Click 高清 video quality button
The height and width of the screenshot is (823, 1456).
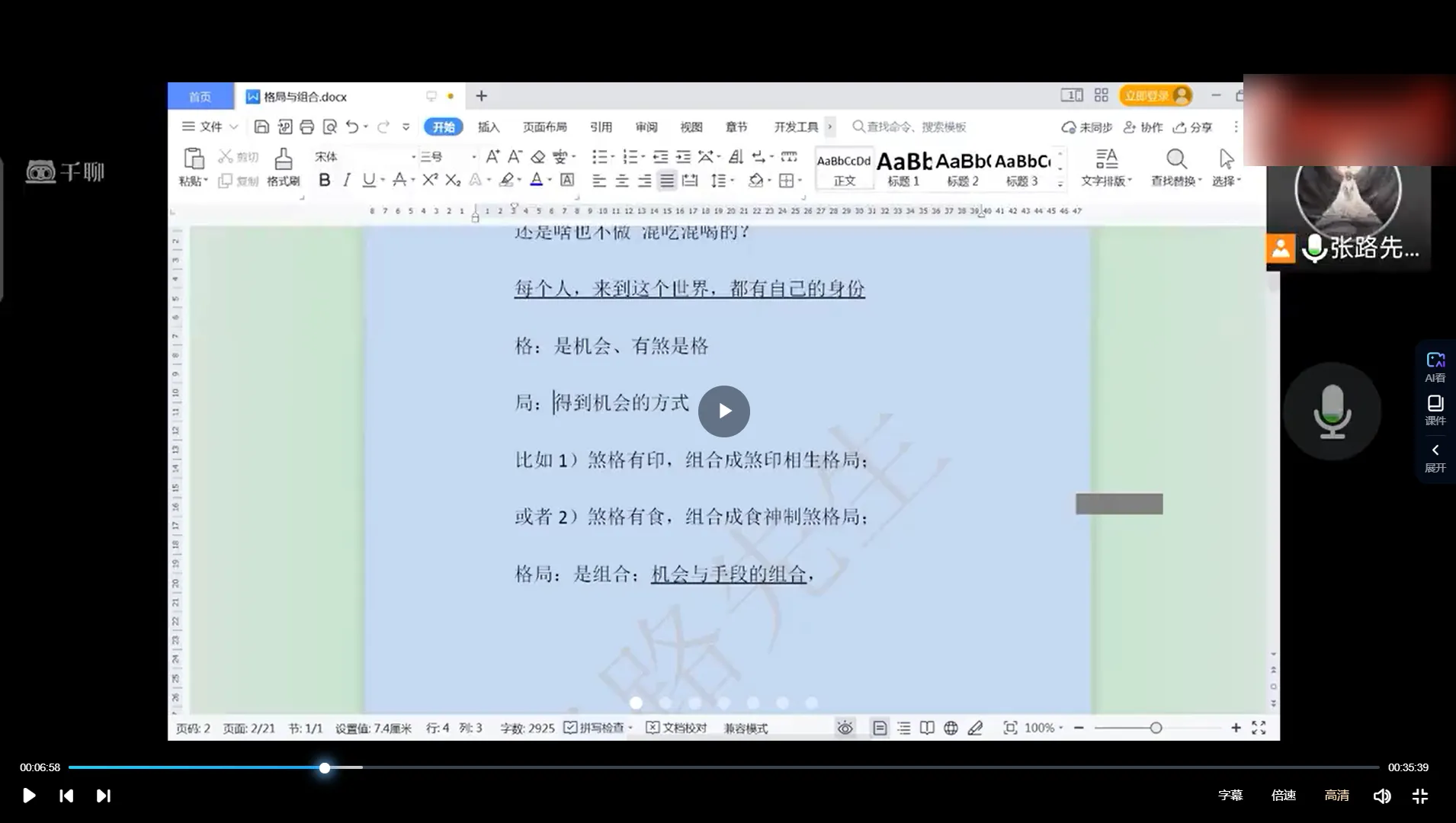[1337, 795]
